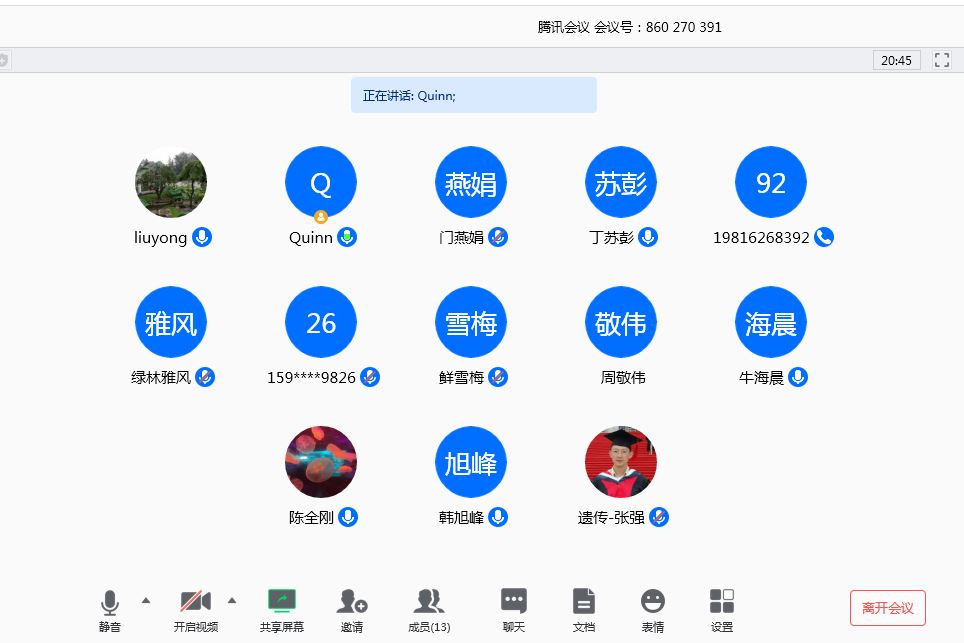Click 陈全刚's microphone icon

348,517
